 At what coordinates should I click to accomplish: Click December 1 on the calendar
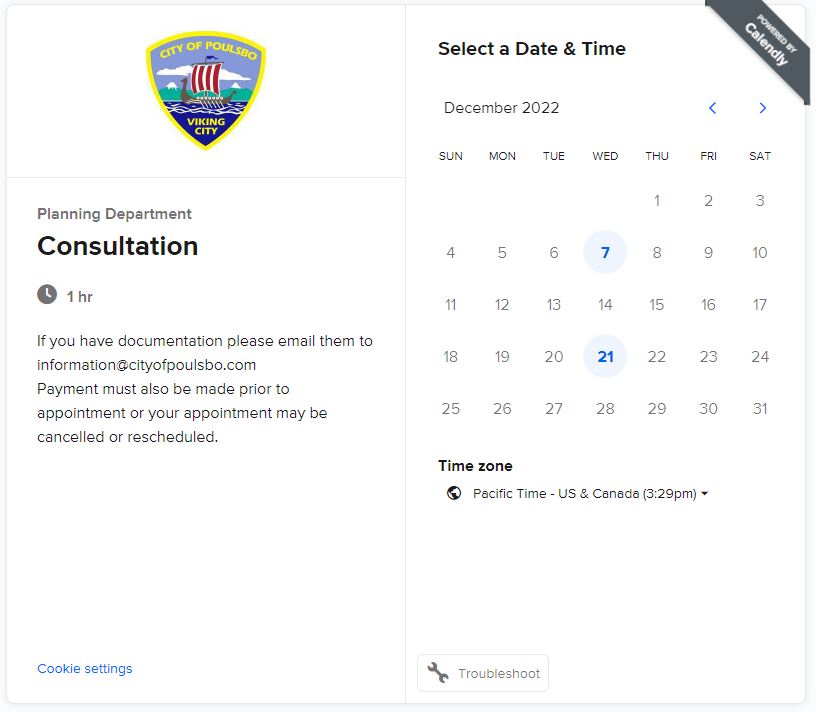click(x=657, y=201)
